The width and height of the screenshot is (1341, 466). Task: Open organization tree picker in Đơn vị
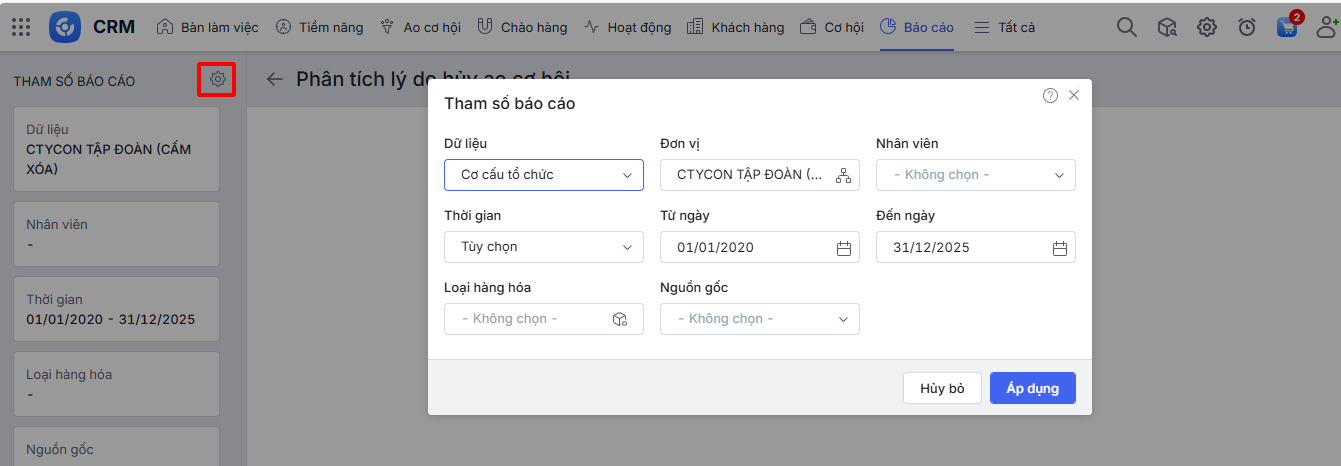843,176
